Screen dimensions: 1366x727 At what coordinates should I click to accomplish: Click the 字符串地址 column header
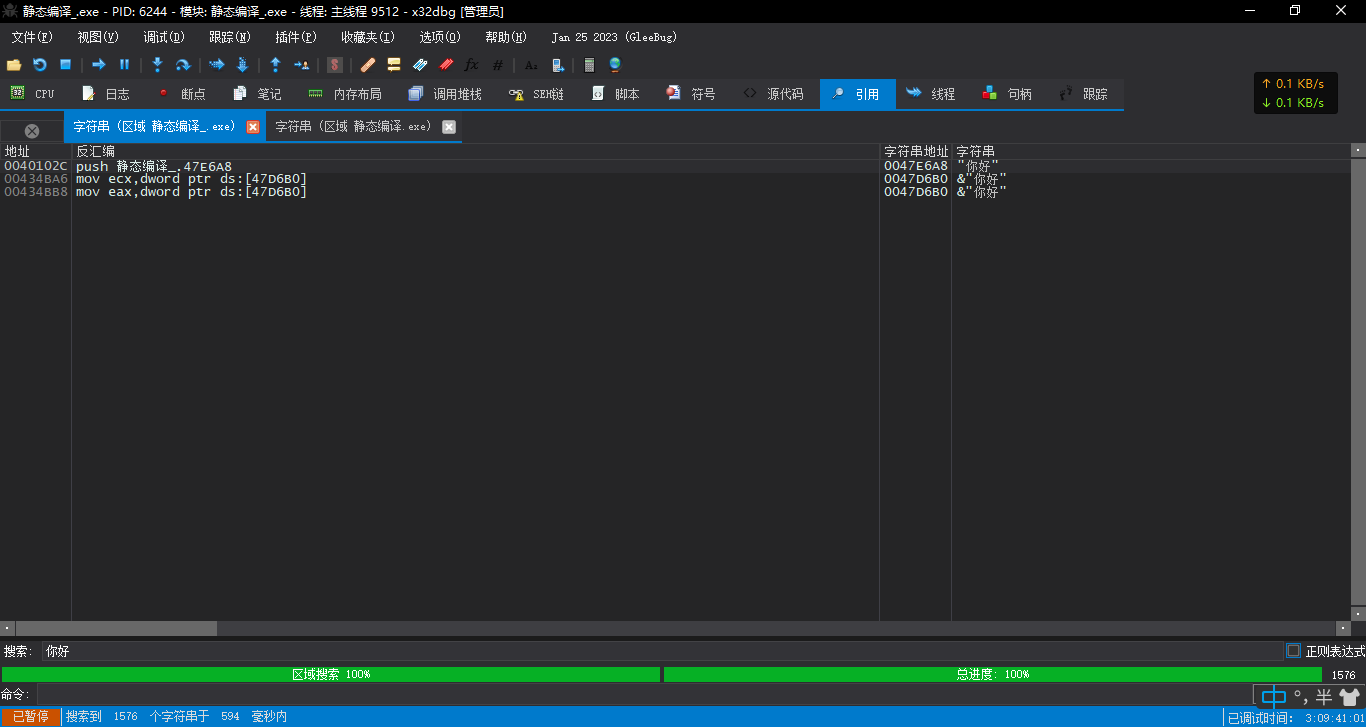(x=915, y=151)
